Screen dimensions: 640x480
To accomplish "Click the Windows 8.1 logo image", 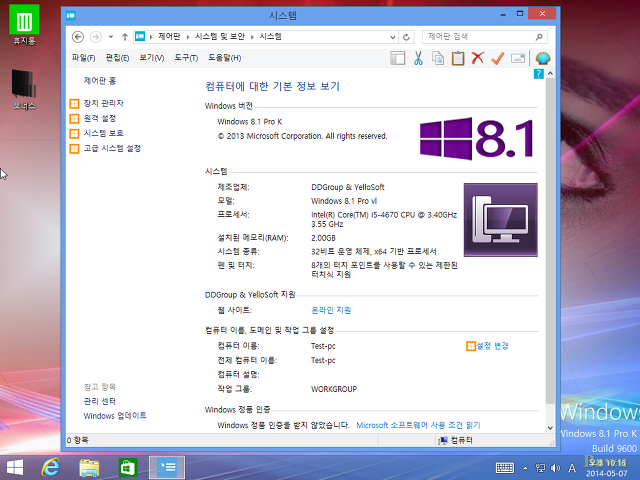I will (476, 138).
